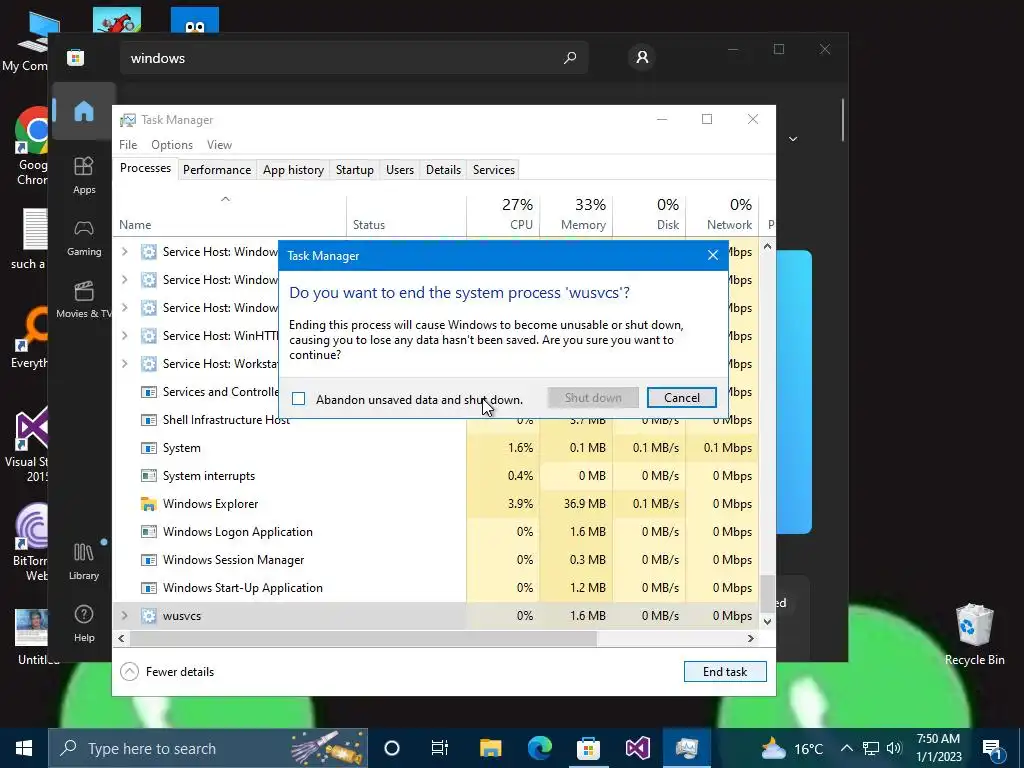
Task: Click the Windows Logon Application icon
Action: pos(149,532)
